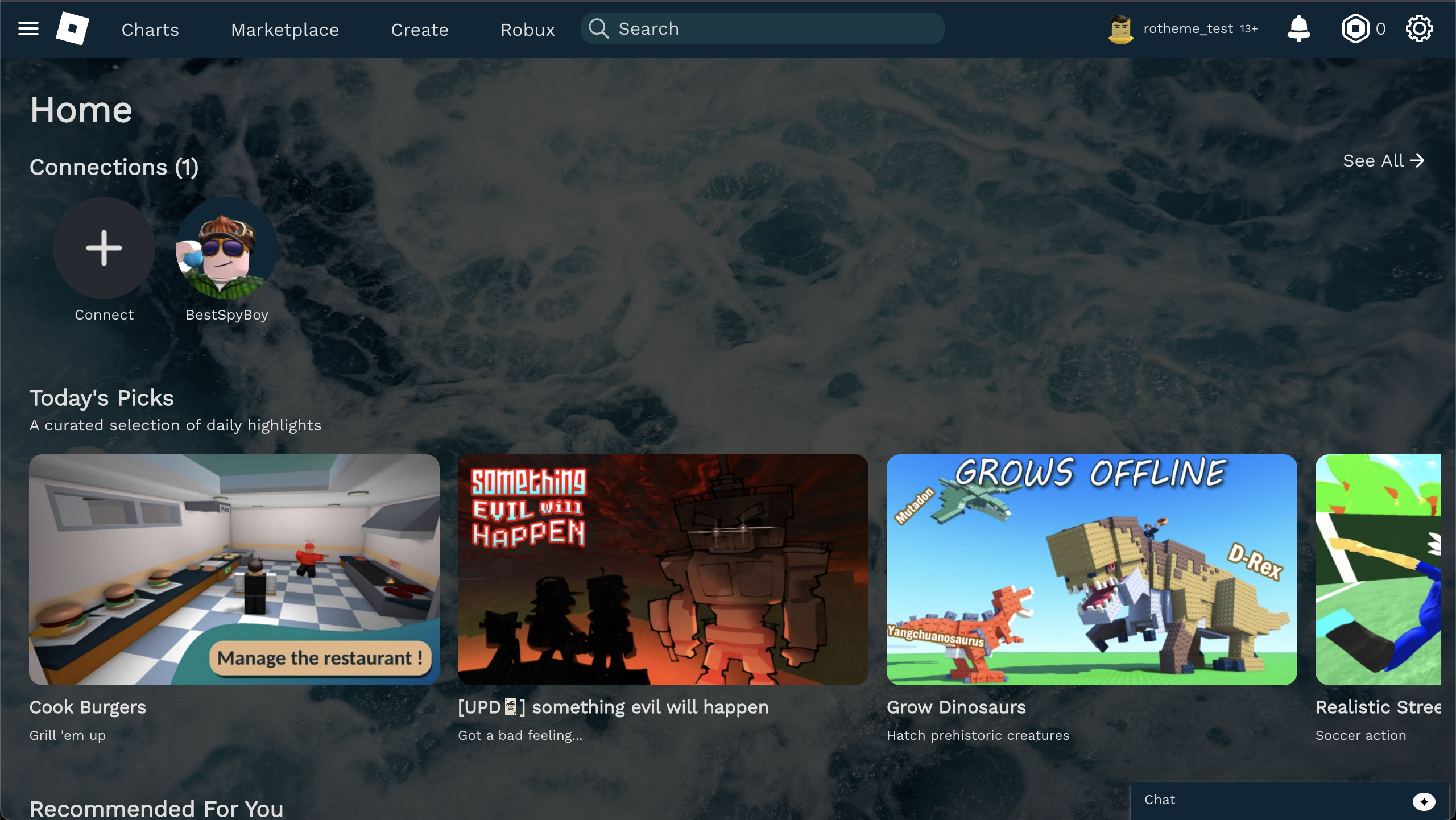The image size is (1456, 820).
Task: Open the settings gear
Action: [x=1420, y=28]
